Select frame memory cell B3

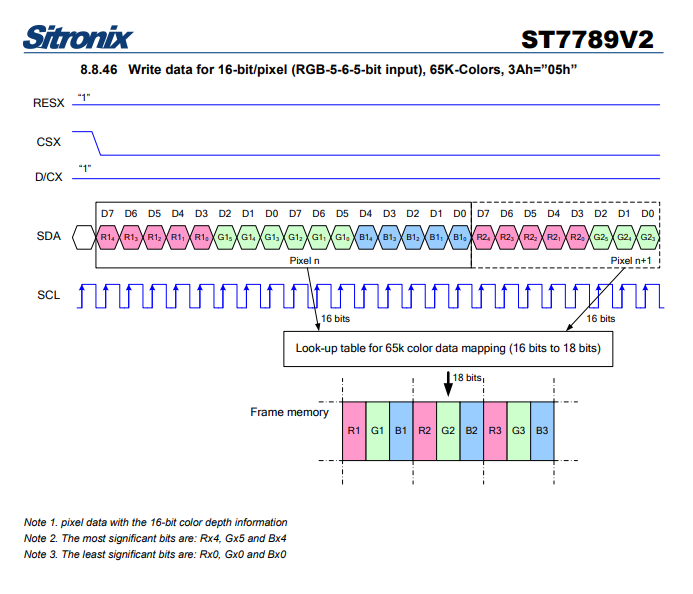click(x=542, y=431)
